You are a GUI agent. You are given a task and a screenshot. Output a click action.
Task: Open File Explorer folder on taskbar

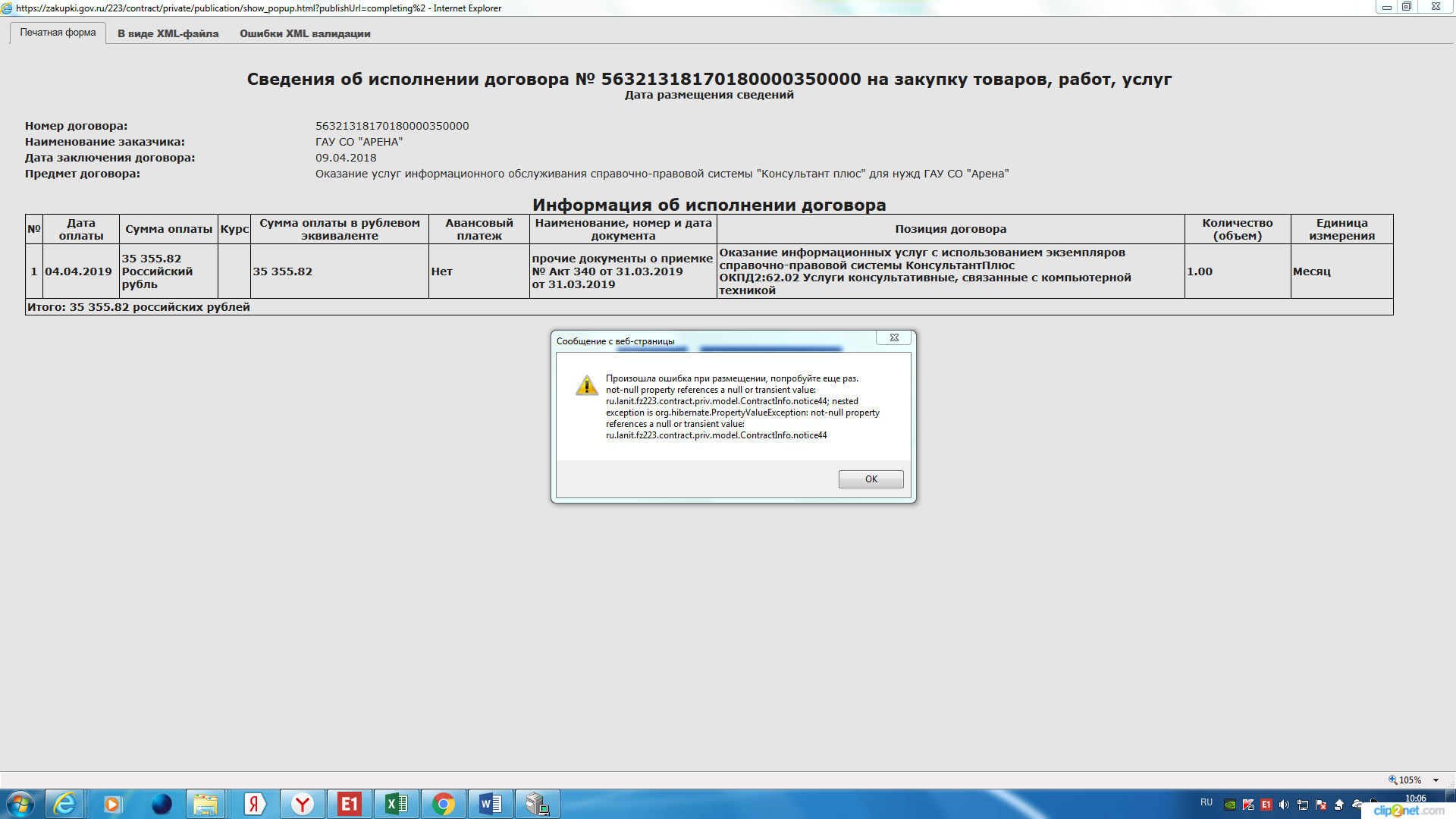pos(206,804)
